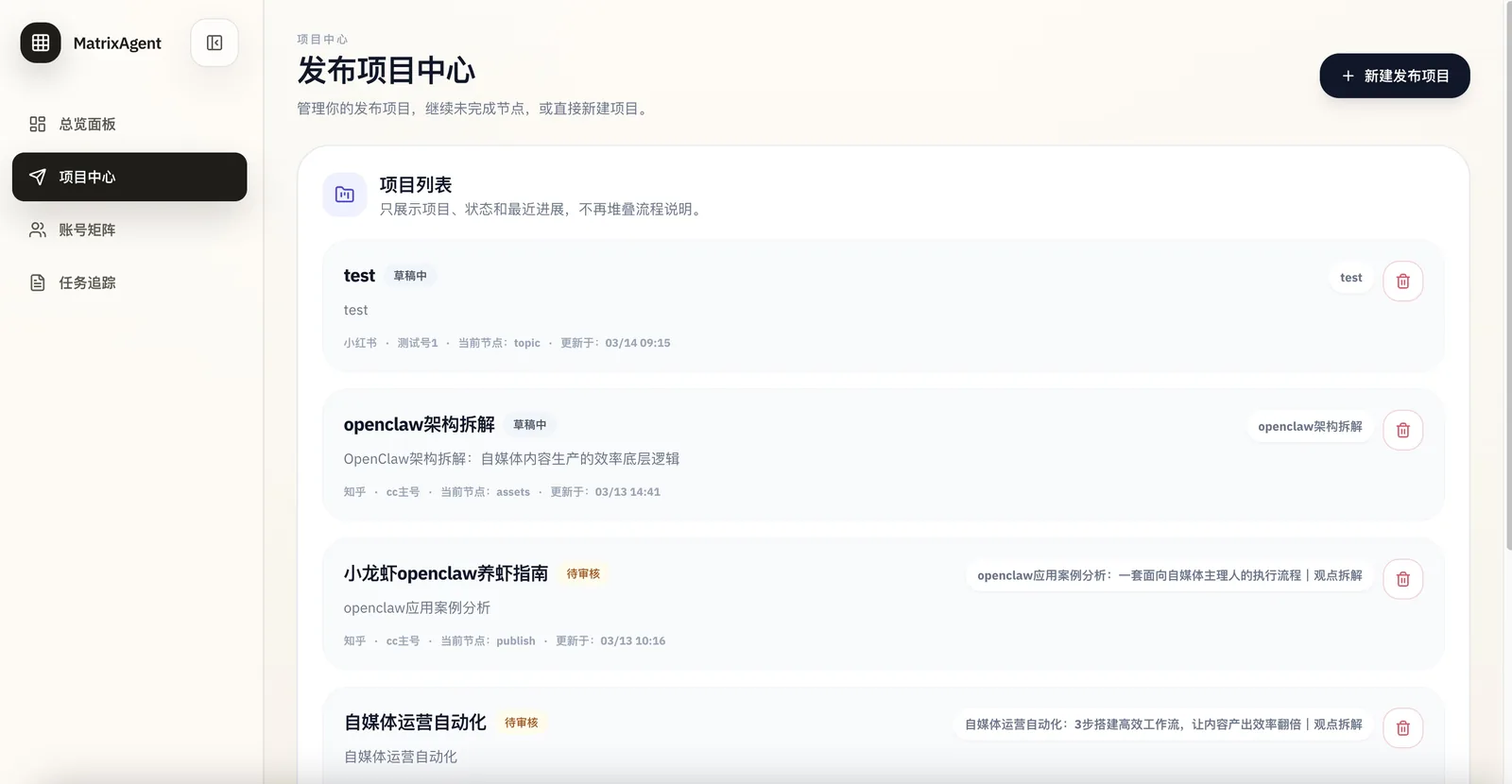
Task: Click the text 当前节点: publish
Action: coord(488,641)
